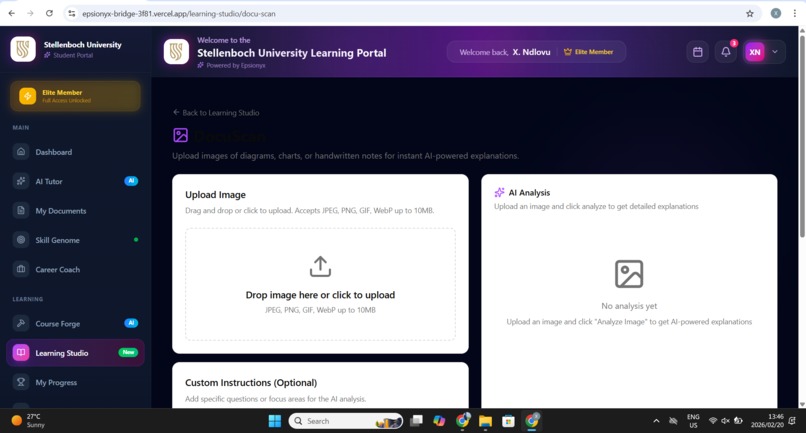Open the Skill Genome page
This screenshot has width=806, height=433.
coord(76,240)
